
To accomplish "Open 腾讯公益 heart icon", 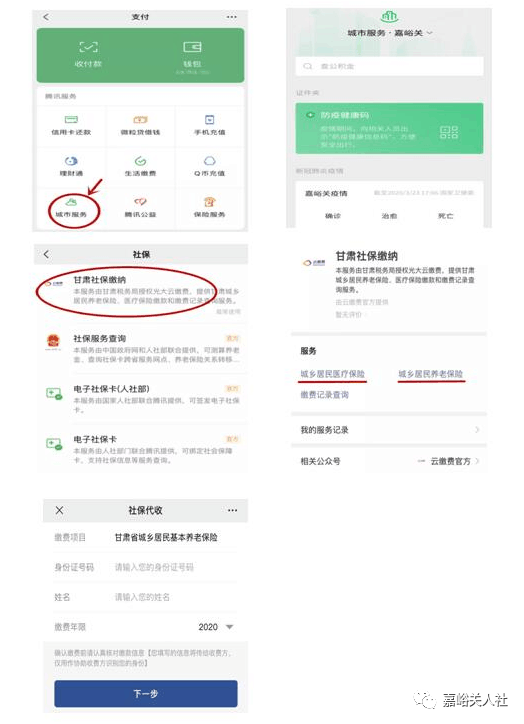I will pyautogui.click(x=140, y=202).
